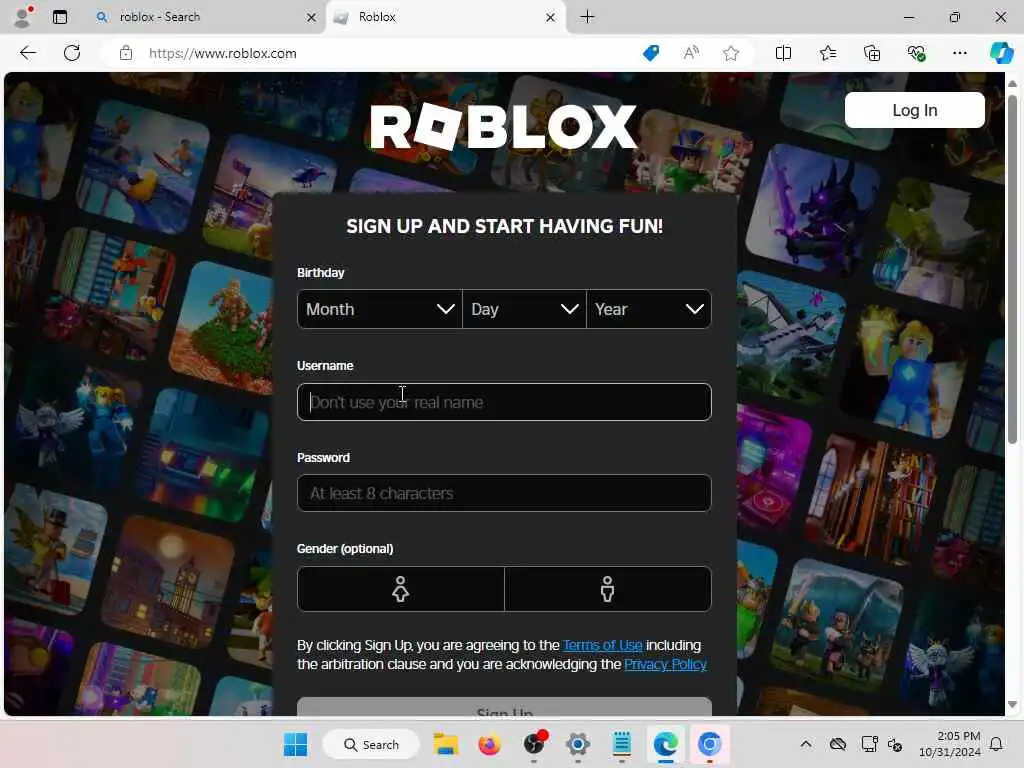Image resolution: width=1024 pixels, height=768 pixels.
Task: Open the notification bell
Action: [x=997, y=744]
